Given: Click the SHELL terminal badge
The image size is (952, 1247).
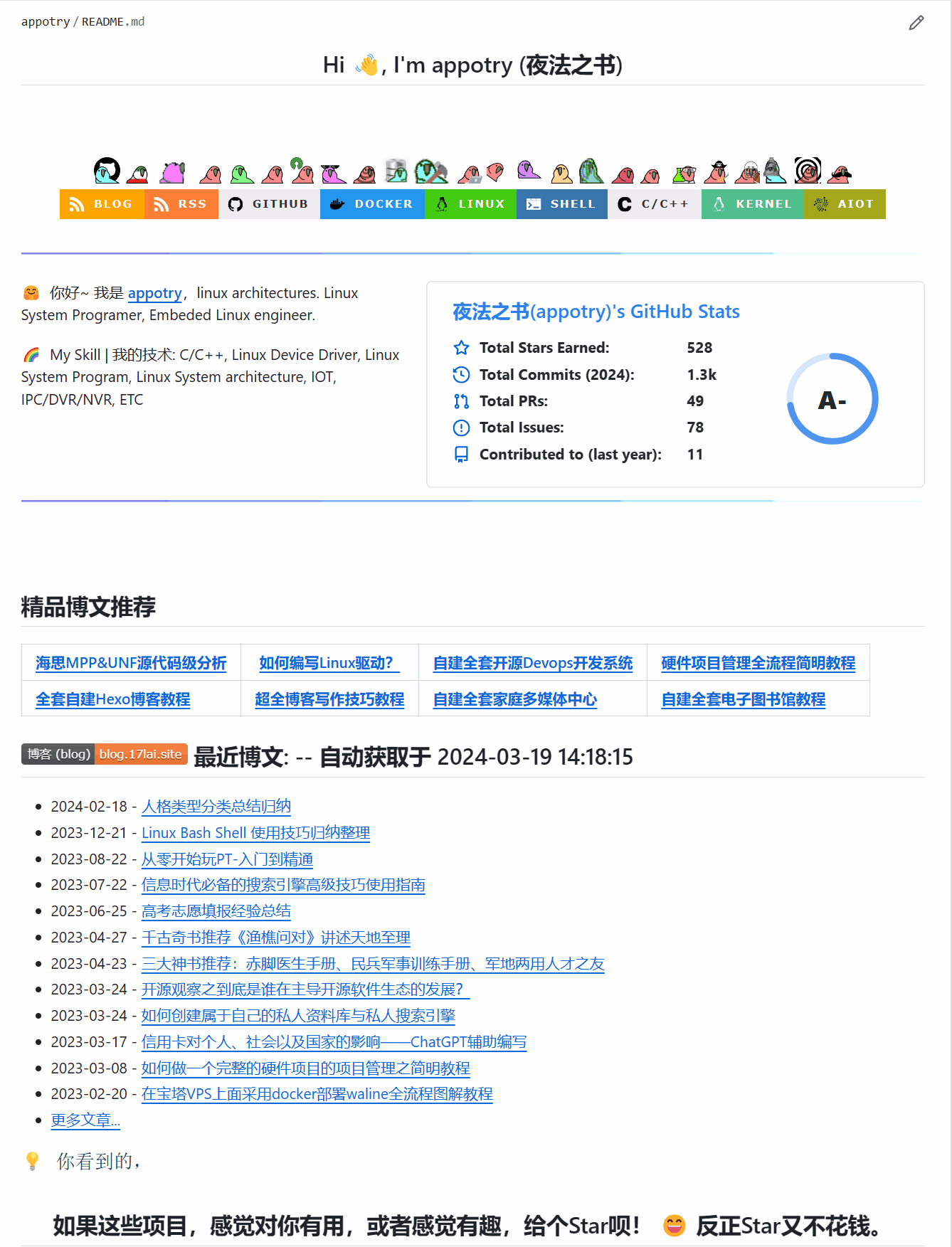Looking at the screenshot, I should tap(561, 204).
